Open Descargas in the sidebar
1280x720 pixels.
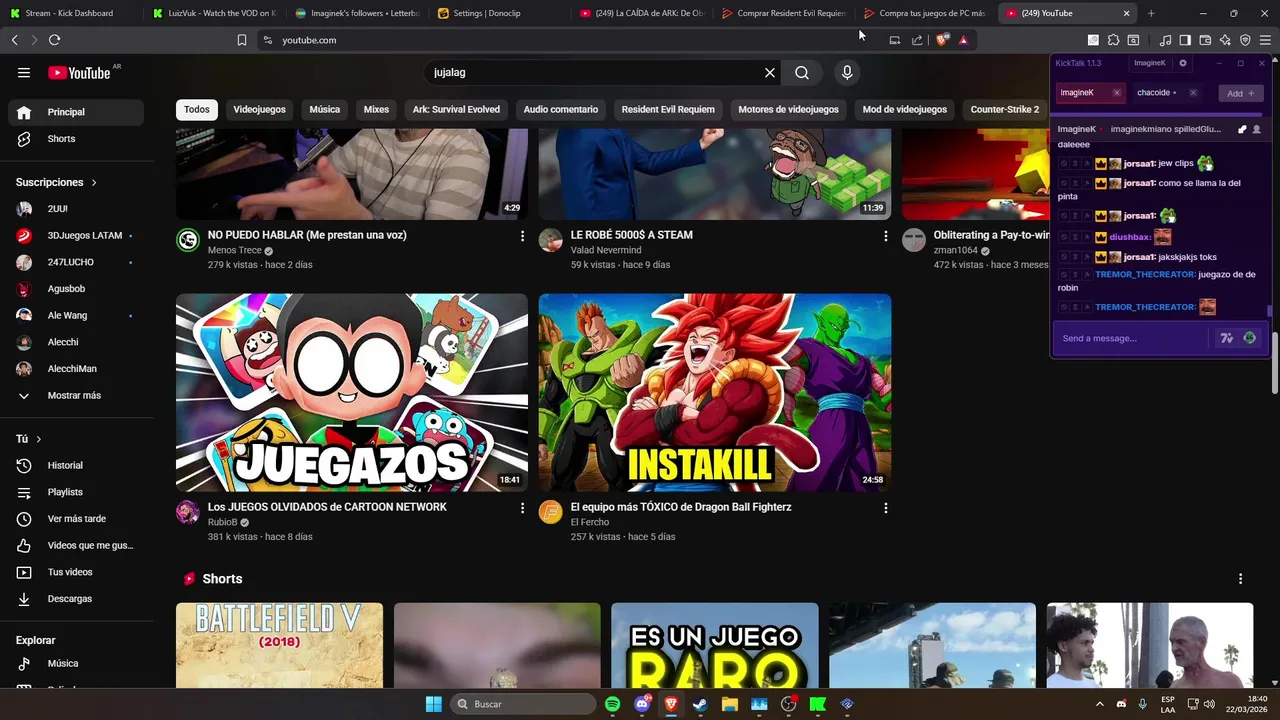(78, 599)
